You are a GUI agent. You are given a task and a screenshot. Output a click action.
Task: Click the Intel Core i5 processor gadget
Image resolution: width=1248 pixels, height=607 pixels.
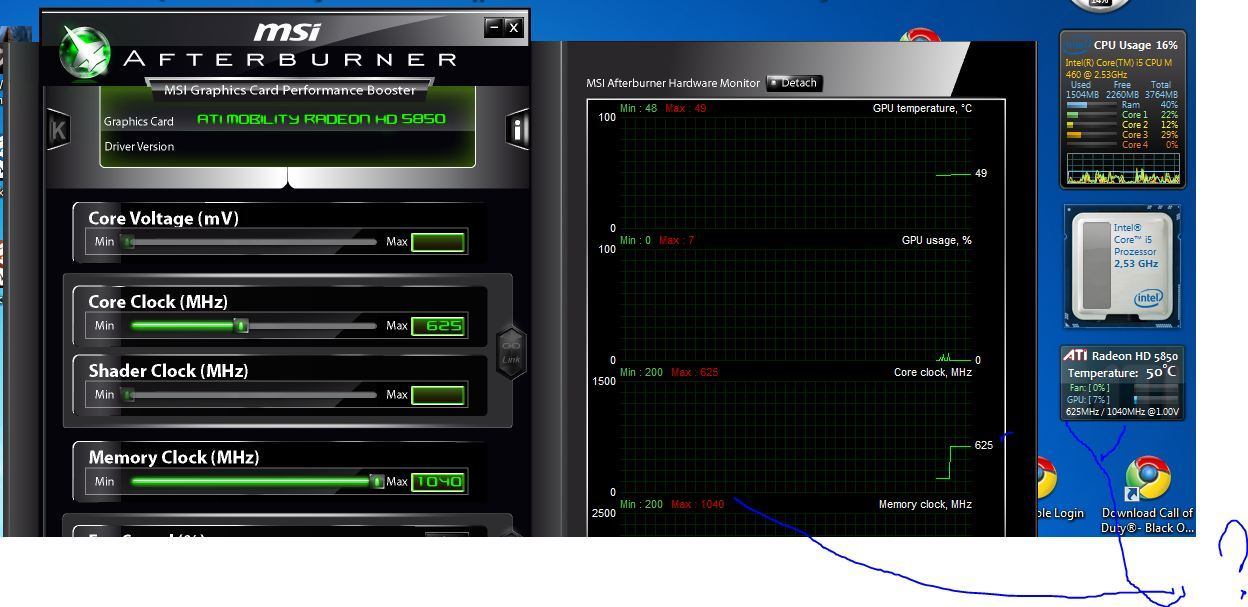pyautogui.click(x=1123, y=268)
